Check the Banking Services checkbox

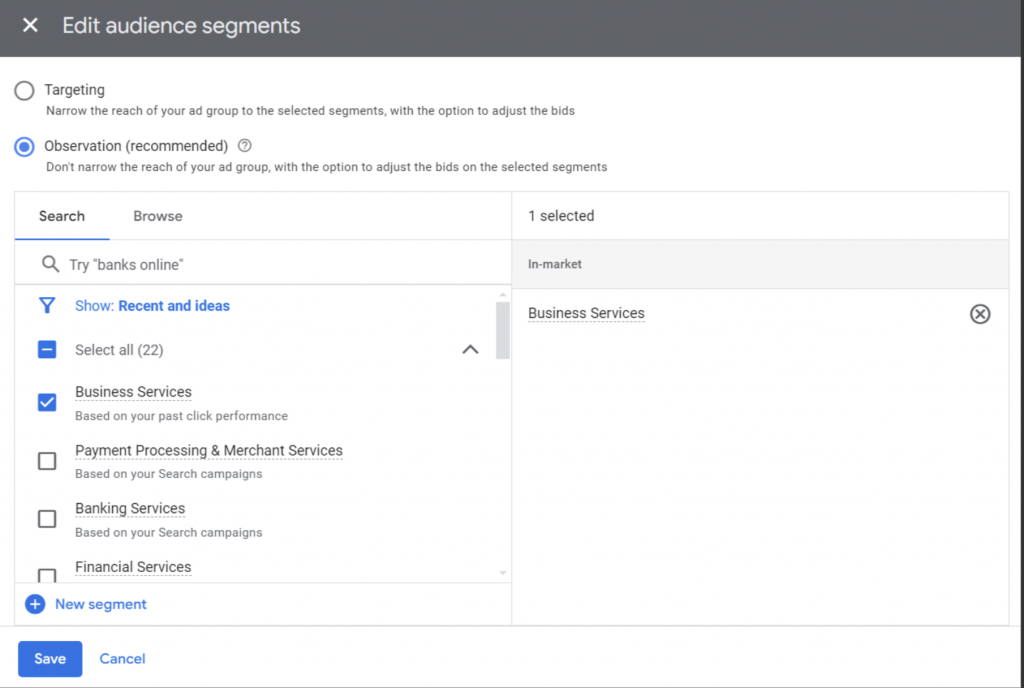tap(47, 519)
